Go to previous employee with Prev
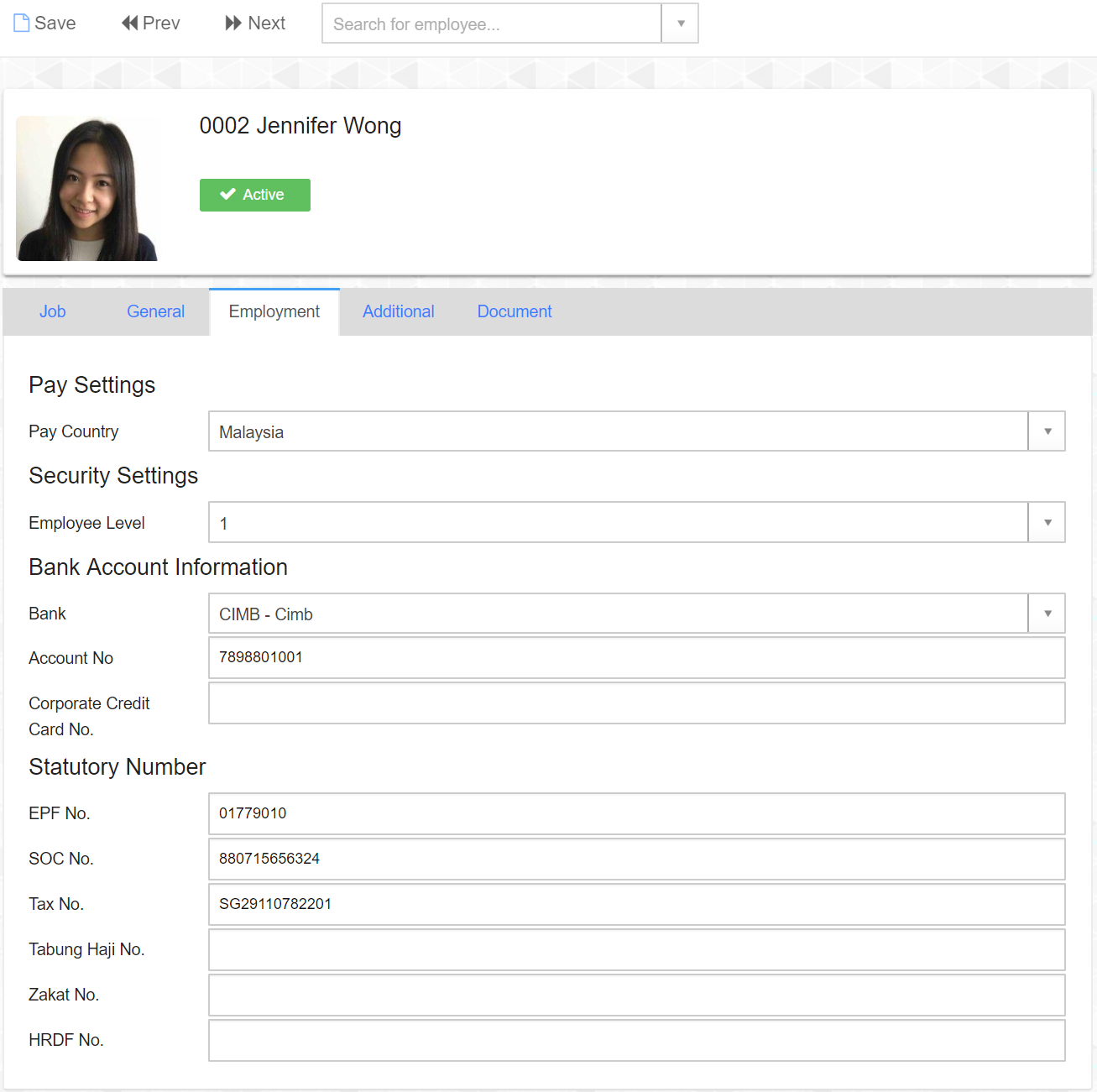 pyautogui.click(x=151, y=24)
